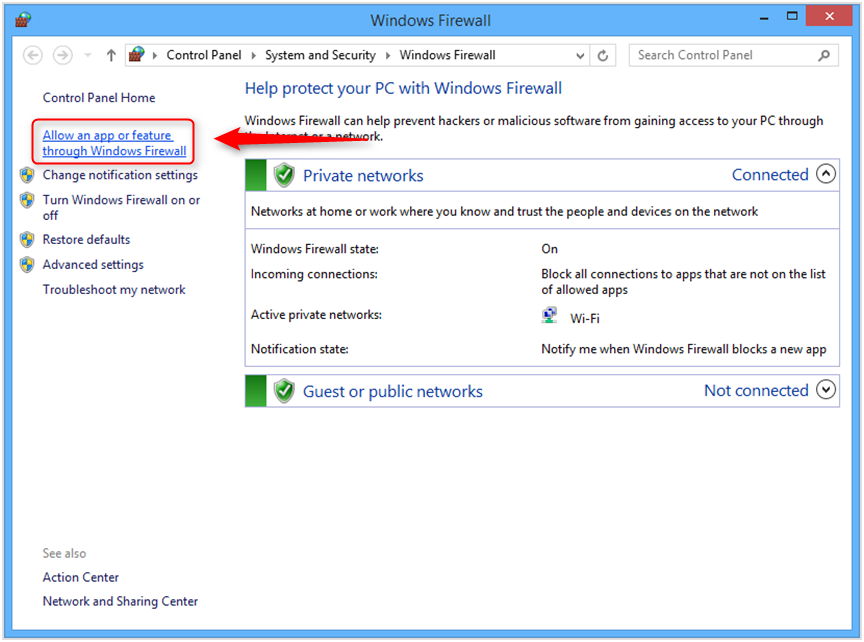The image size is (864, 642).
Task: Click the Not connected status text
Action: tap(756, 391)
